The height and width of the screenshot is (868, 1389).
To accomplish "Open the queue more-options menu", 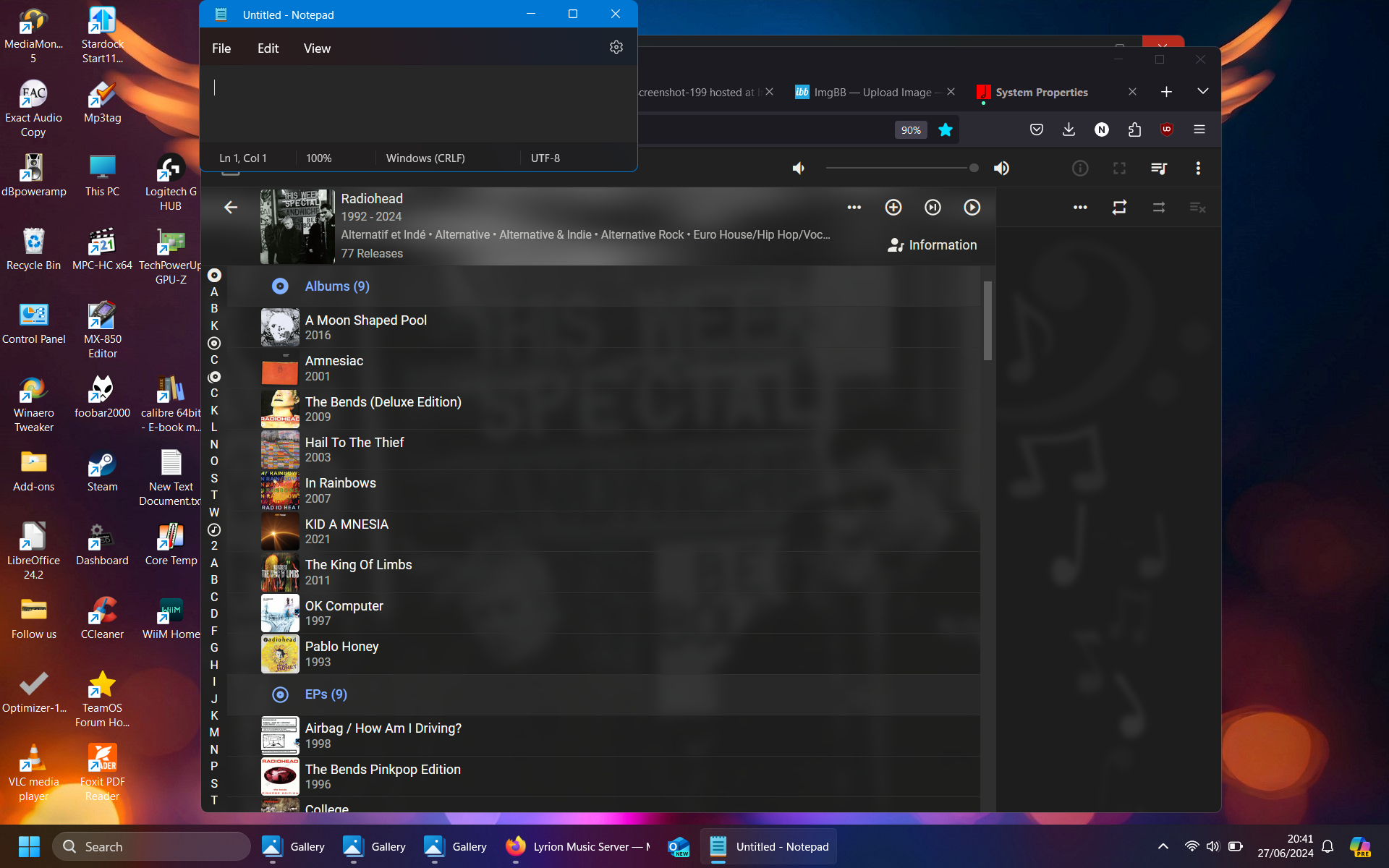I will pyautogui.click(x=1080, y=208).
